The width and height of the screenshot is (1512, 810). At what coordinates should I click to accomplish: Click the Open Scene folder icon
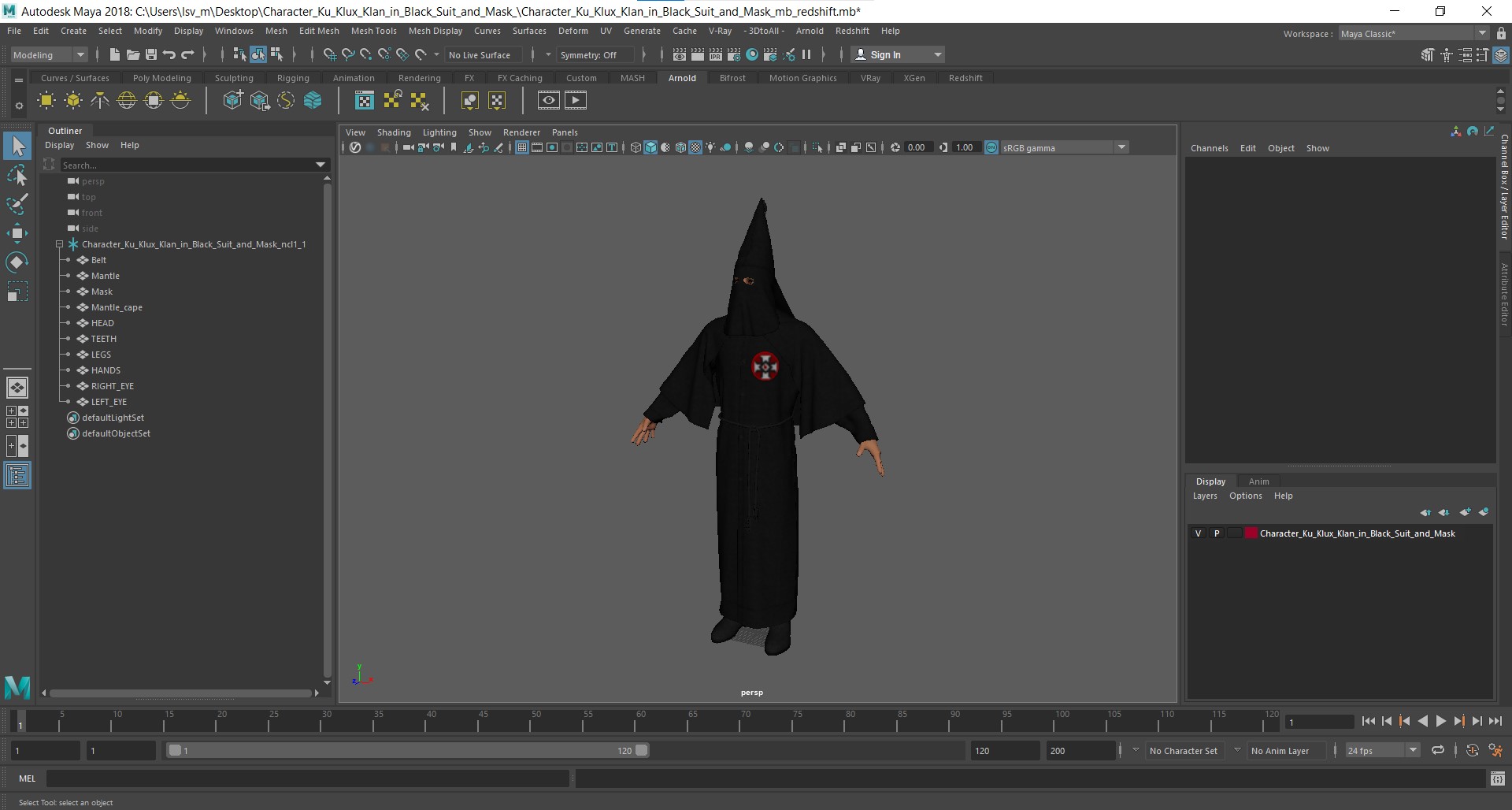[x=132, y=54]
